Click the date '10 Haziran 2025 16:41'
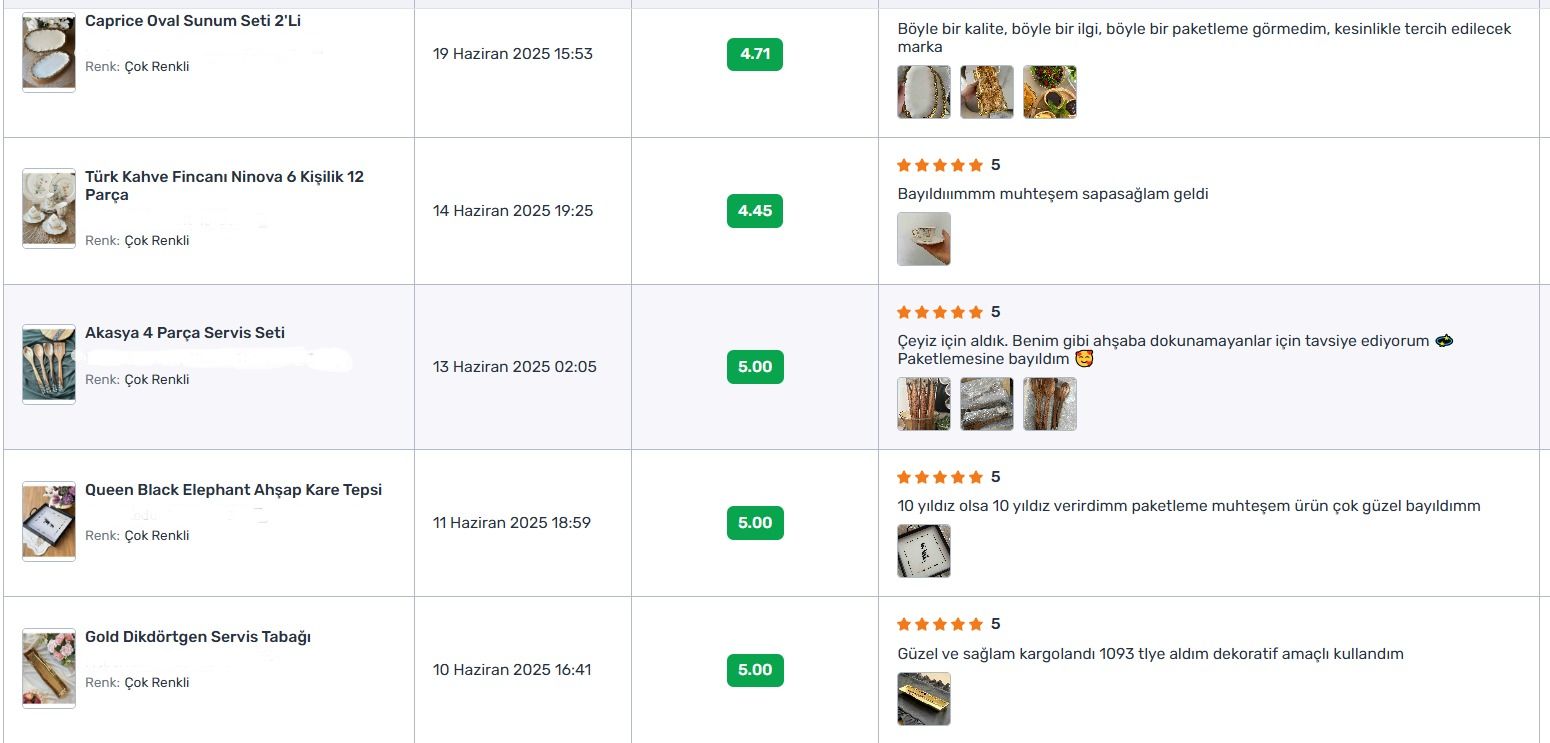This screenshot has width=1550, height=743. pyautogui.click(x=512, y=670)
